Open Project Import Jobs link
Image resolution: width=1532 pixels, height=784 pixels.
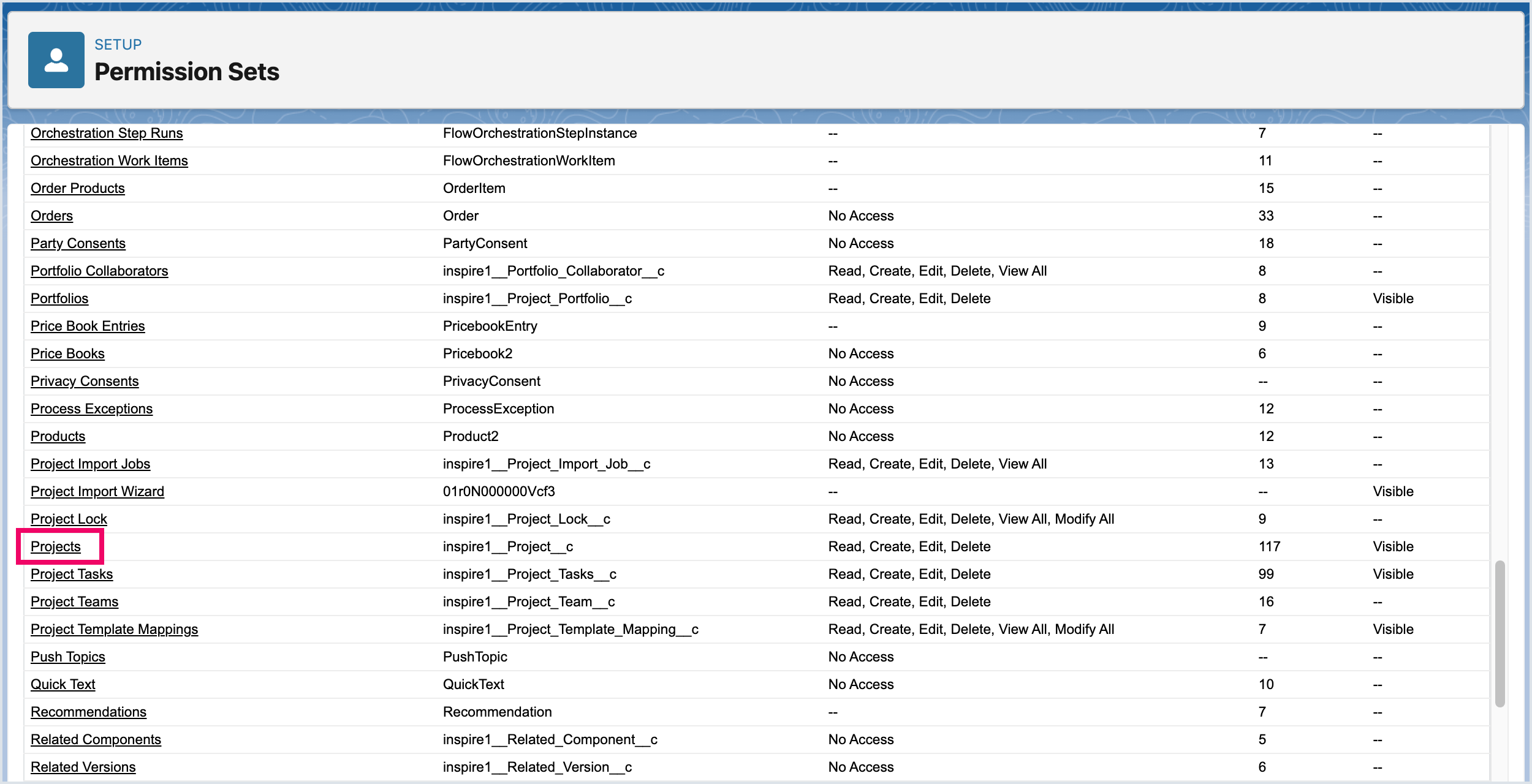[90, 464]
